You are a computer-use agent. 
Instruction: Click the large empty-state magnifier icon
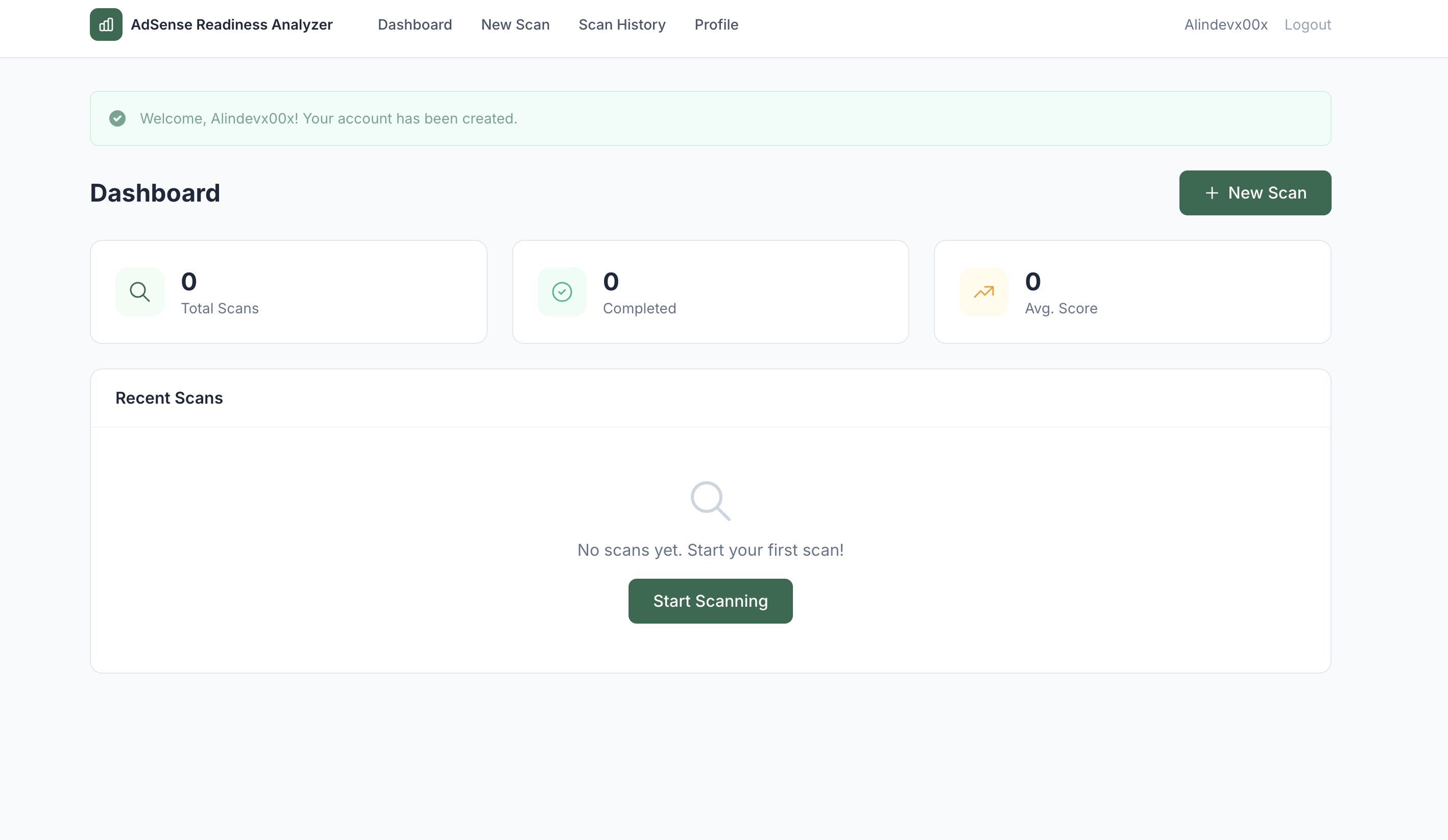click(710, 501)
